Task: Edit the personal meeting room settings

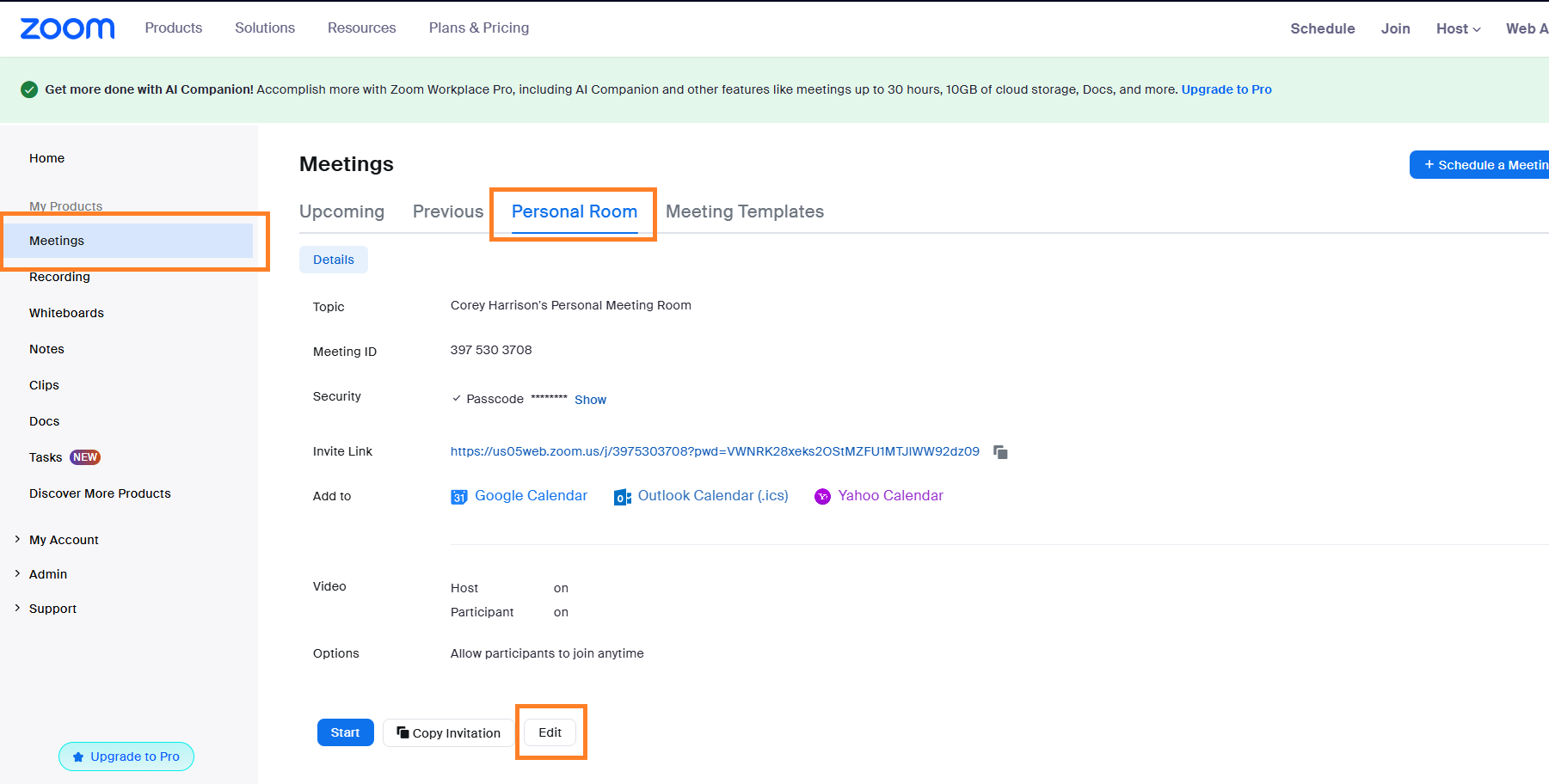Action: click(x=550, y=732)
